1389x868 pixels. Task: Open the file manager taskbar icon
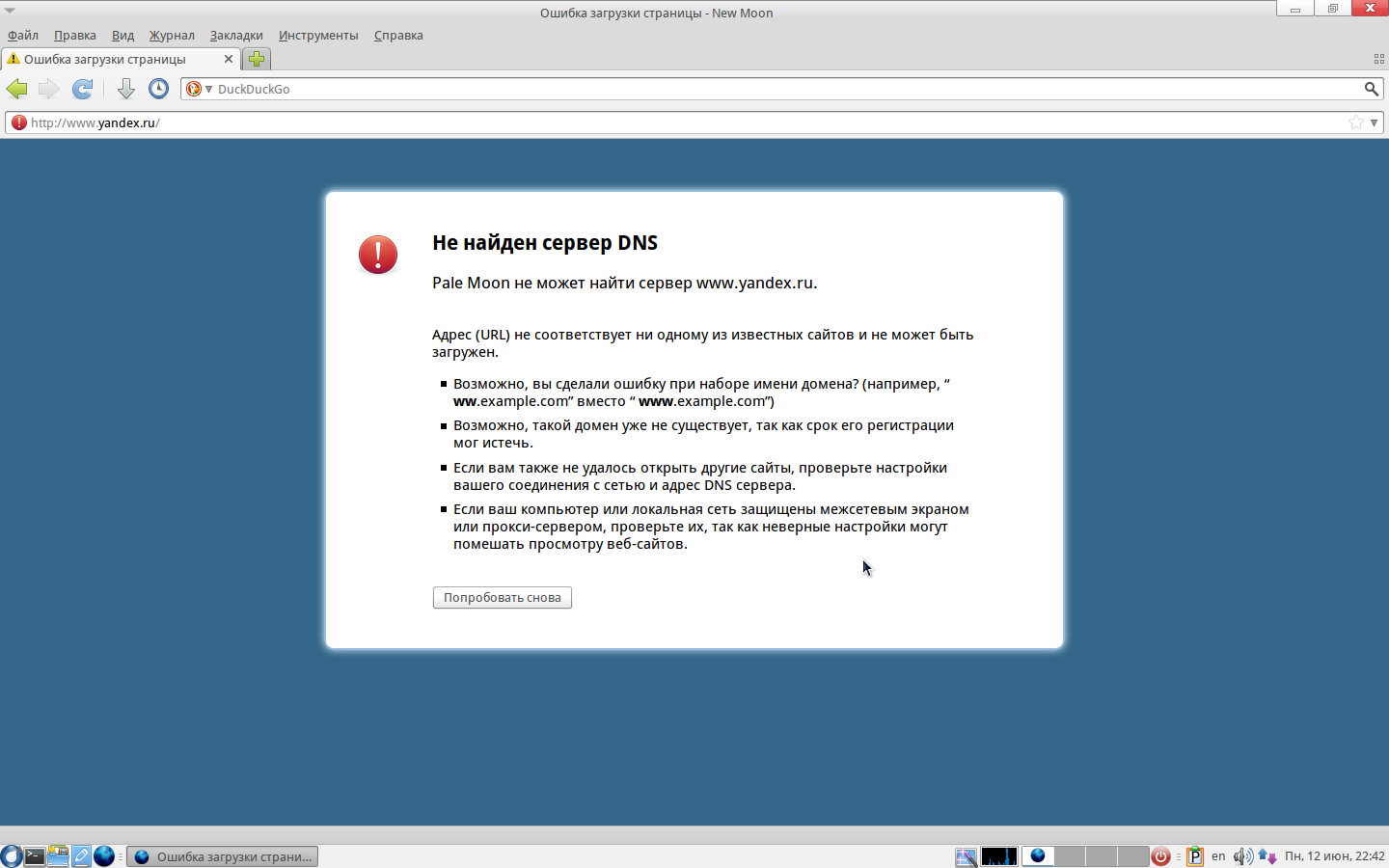pyautogui.click(x=58, y=856)
